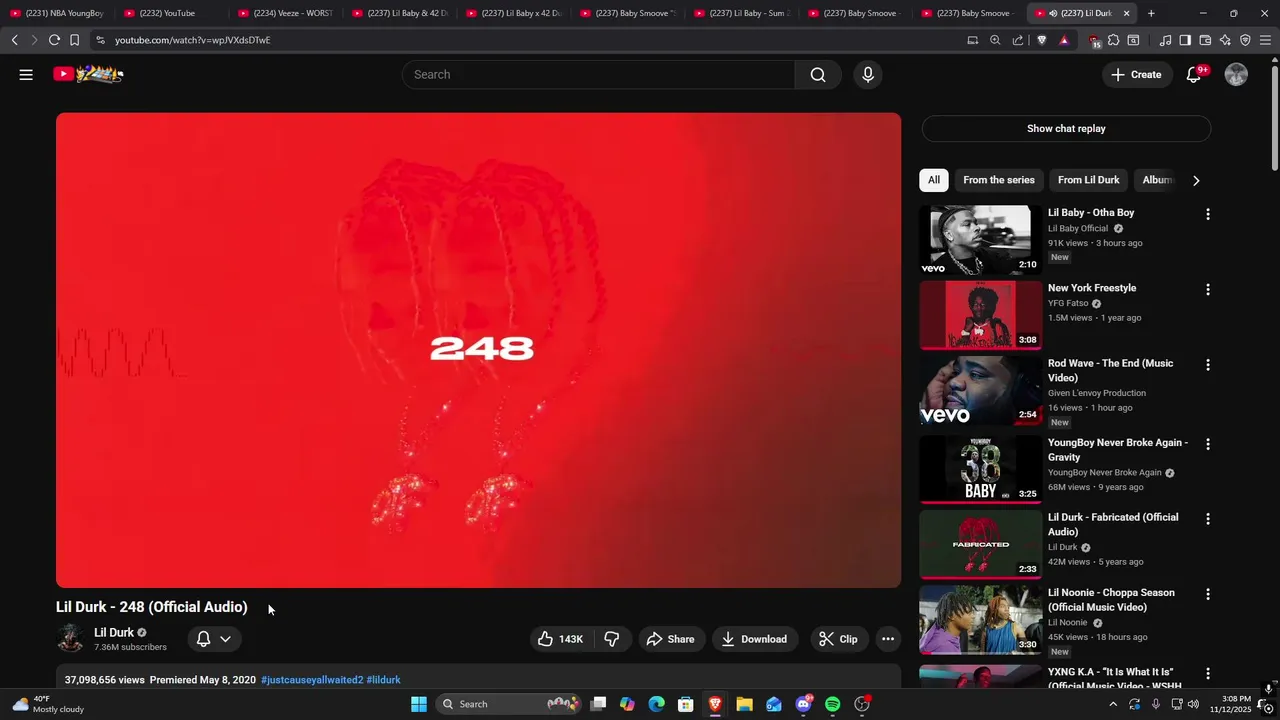Click the Clip button
This screenshot has width=1280, height=720.
point(838,639)
